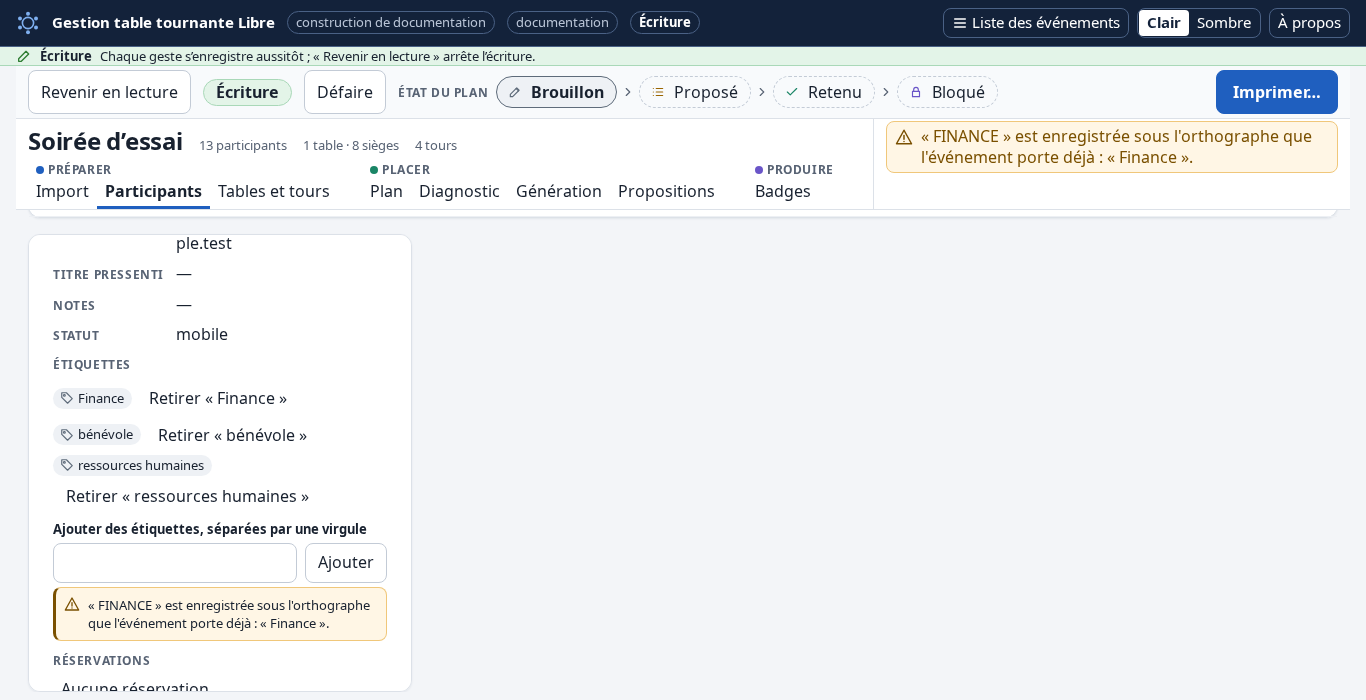
Task: Set plan state to Retenu
Action: [x=824, y=92]
